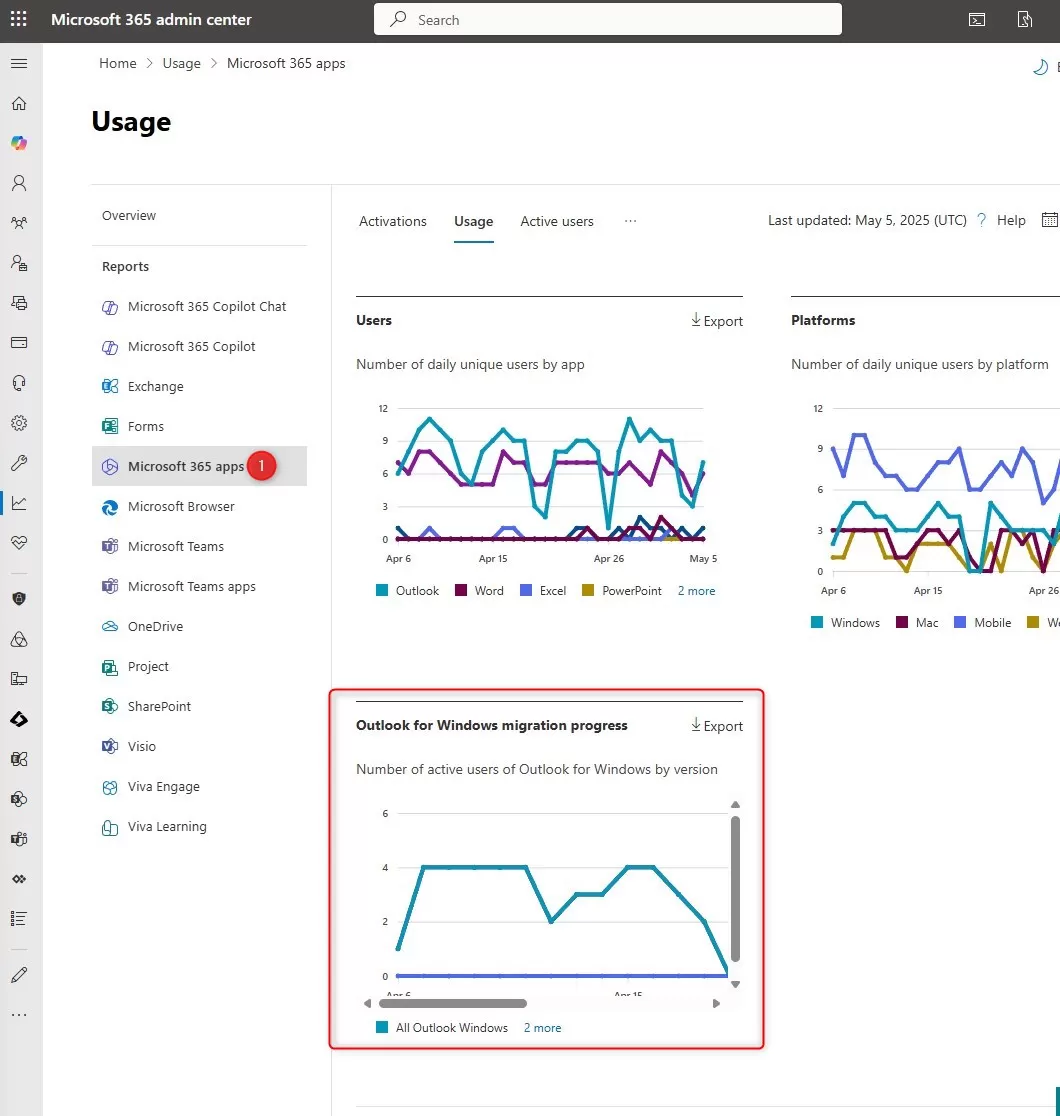Open the Endpoint devices icon in the rail
The height and width of the screenshot is (1116, 1060).
click(19, 679)
